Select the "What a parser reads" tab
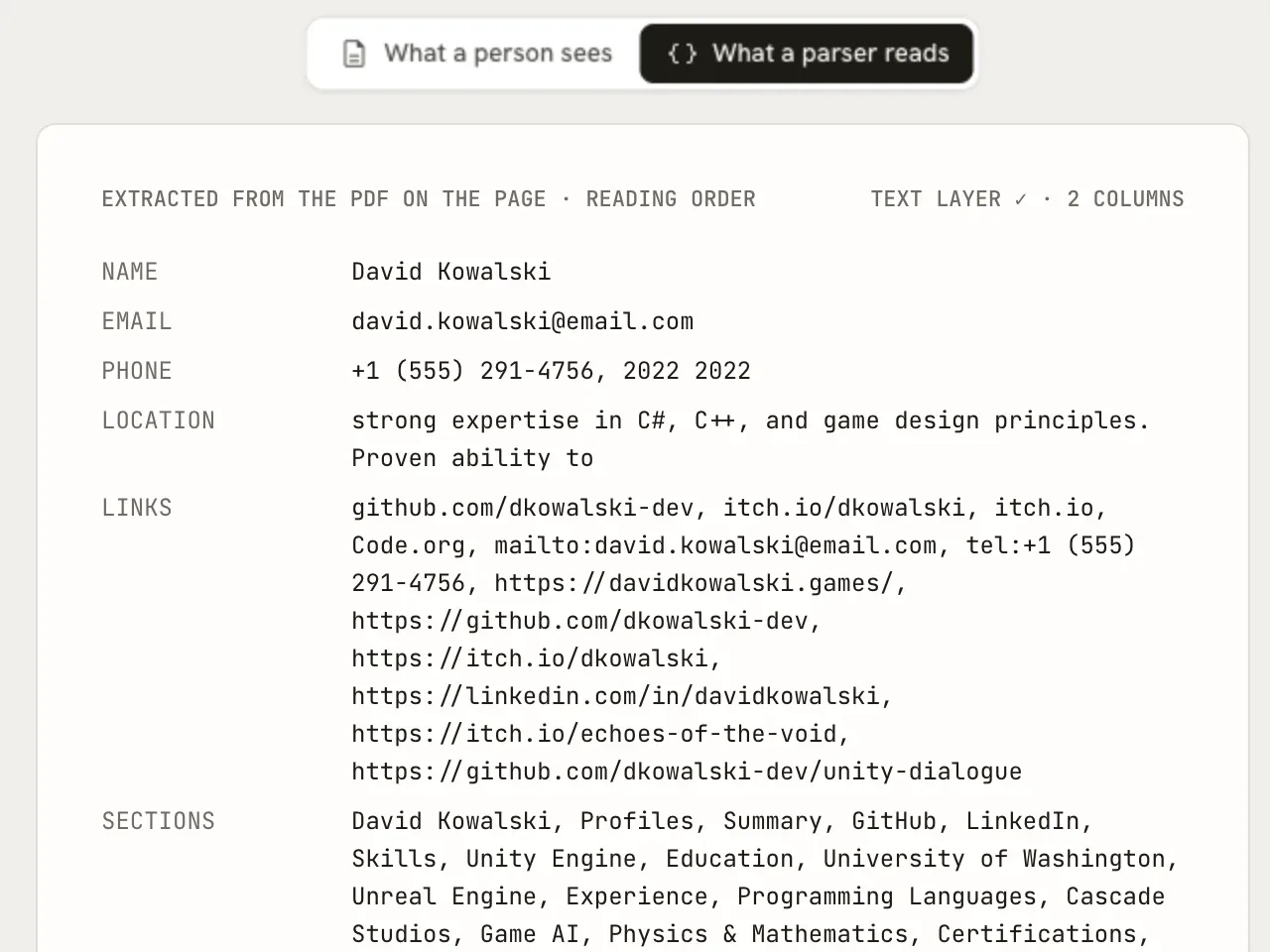Viewport: 1270px width, 952px height. pyautogui.click(x=807, y=54)
